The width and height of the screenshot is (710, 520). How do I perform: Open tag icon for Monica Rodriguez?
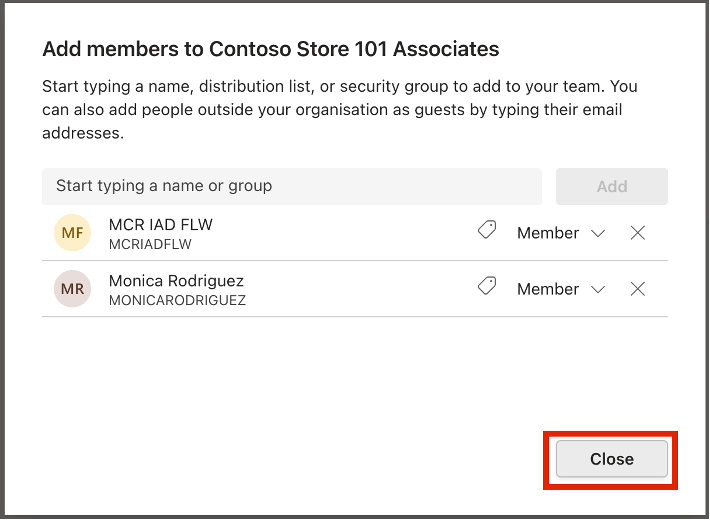tap(487, 286)
